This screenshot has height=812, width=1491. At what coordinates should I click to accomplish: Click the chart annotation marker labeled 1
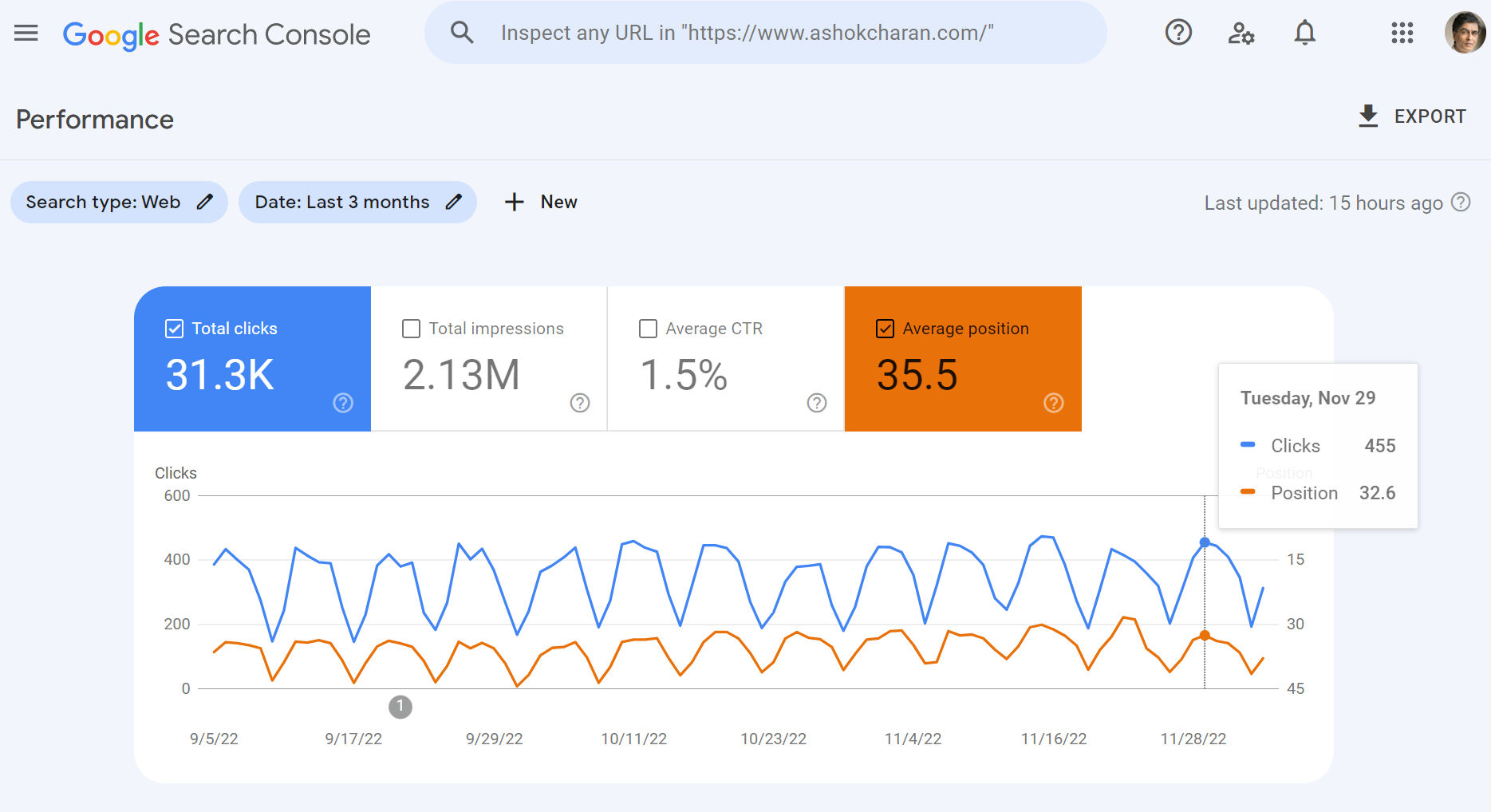(x=400, y=707)
